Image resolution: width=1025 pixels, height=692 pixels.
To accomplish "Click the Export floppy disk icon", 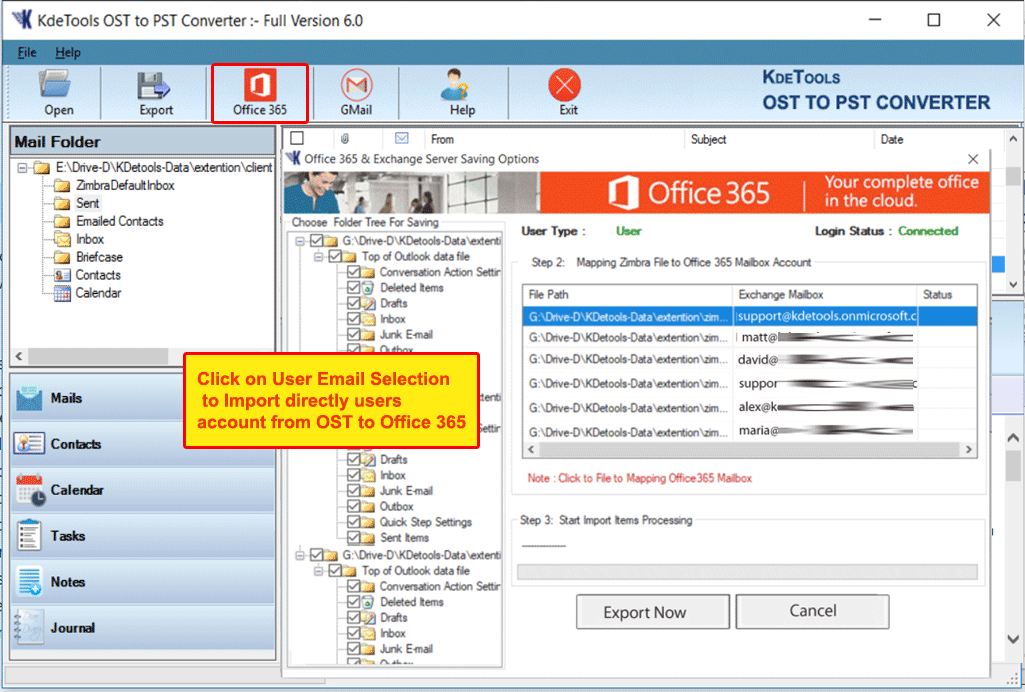I will click(154, 86).
